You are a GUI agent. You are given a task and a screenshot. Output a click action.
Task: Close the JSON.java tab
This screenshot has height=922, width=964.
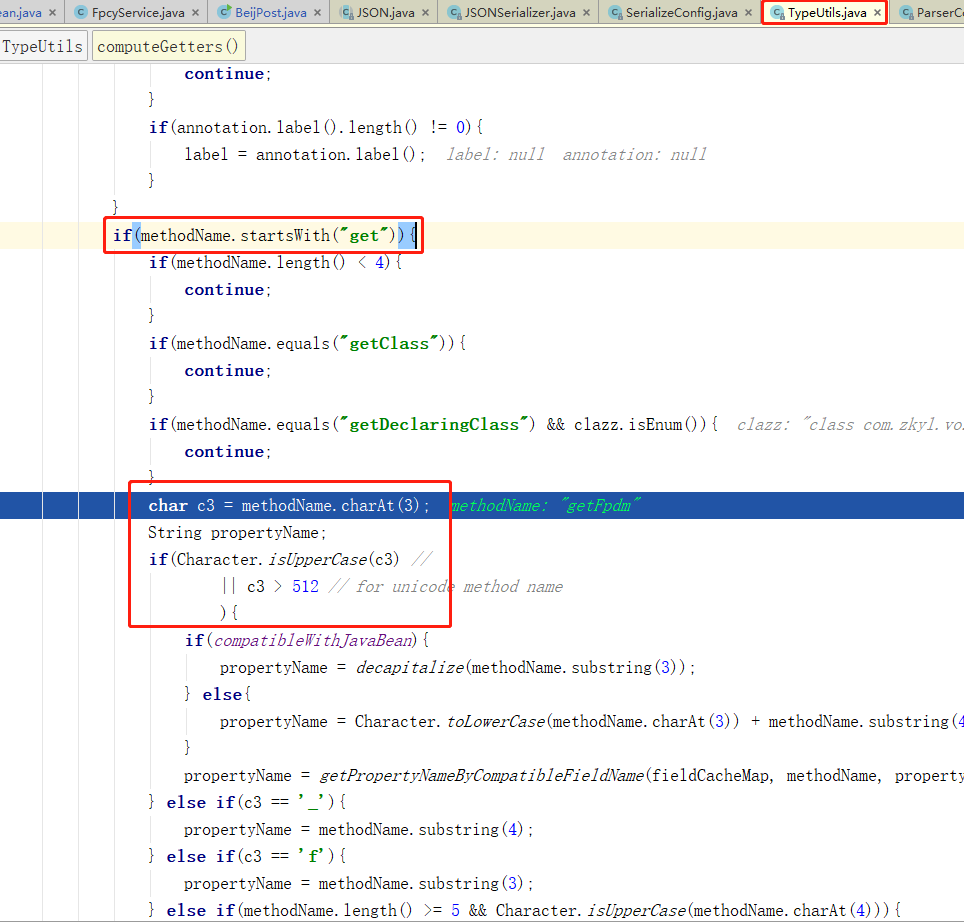click(424, 13)
